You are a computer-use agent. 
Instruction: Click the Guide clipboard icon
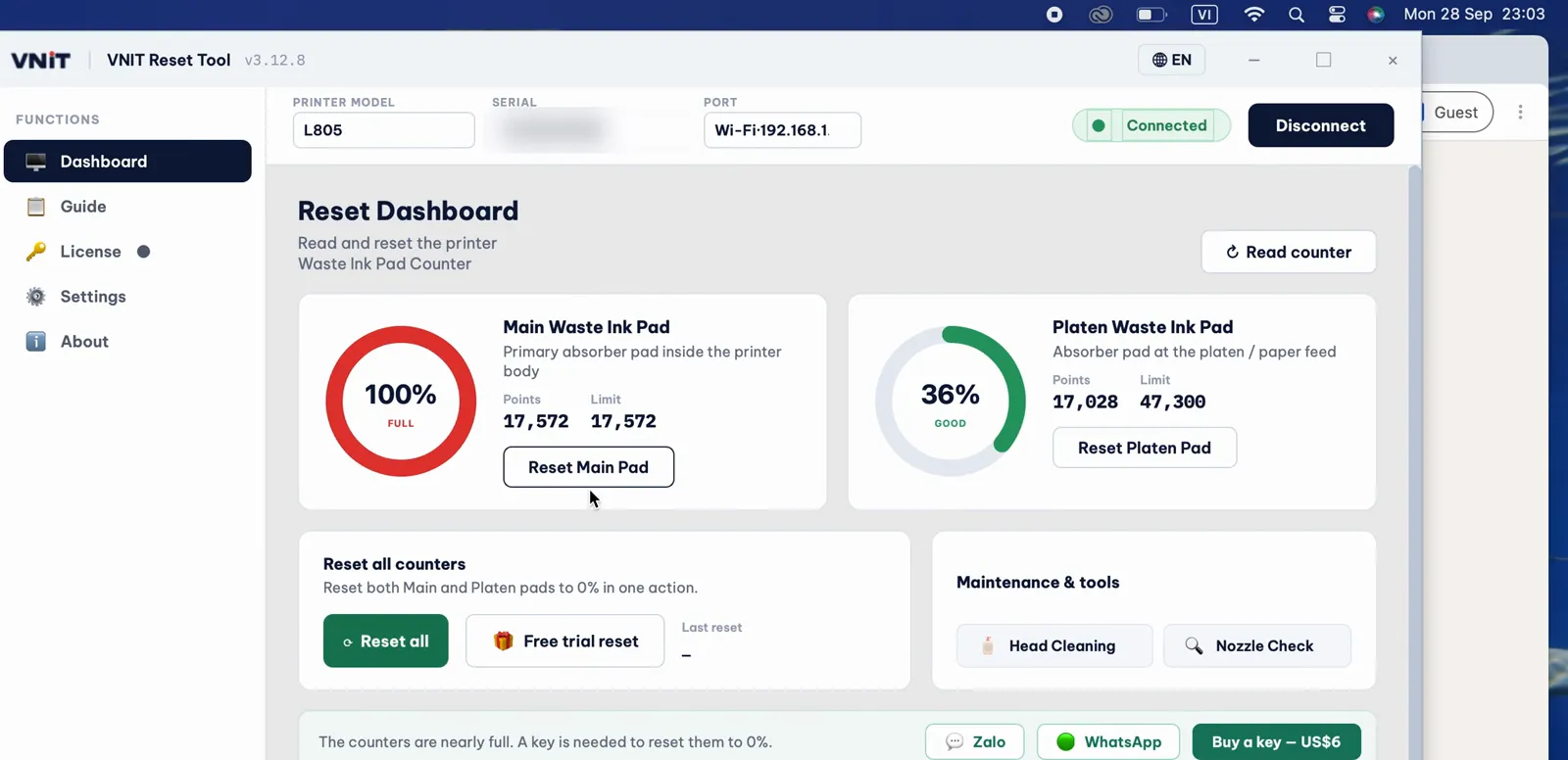(36, 207)
